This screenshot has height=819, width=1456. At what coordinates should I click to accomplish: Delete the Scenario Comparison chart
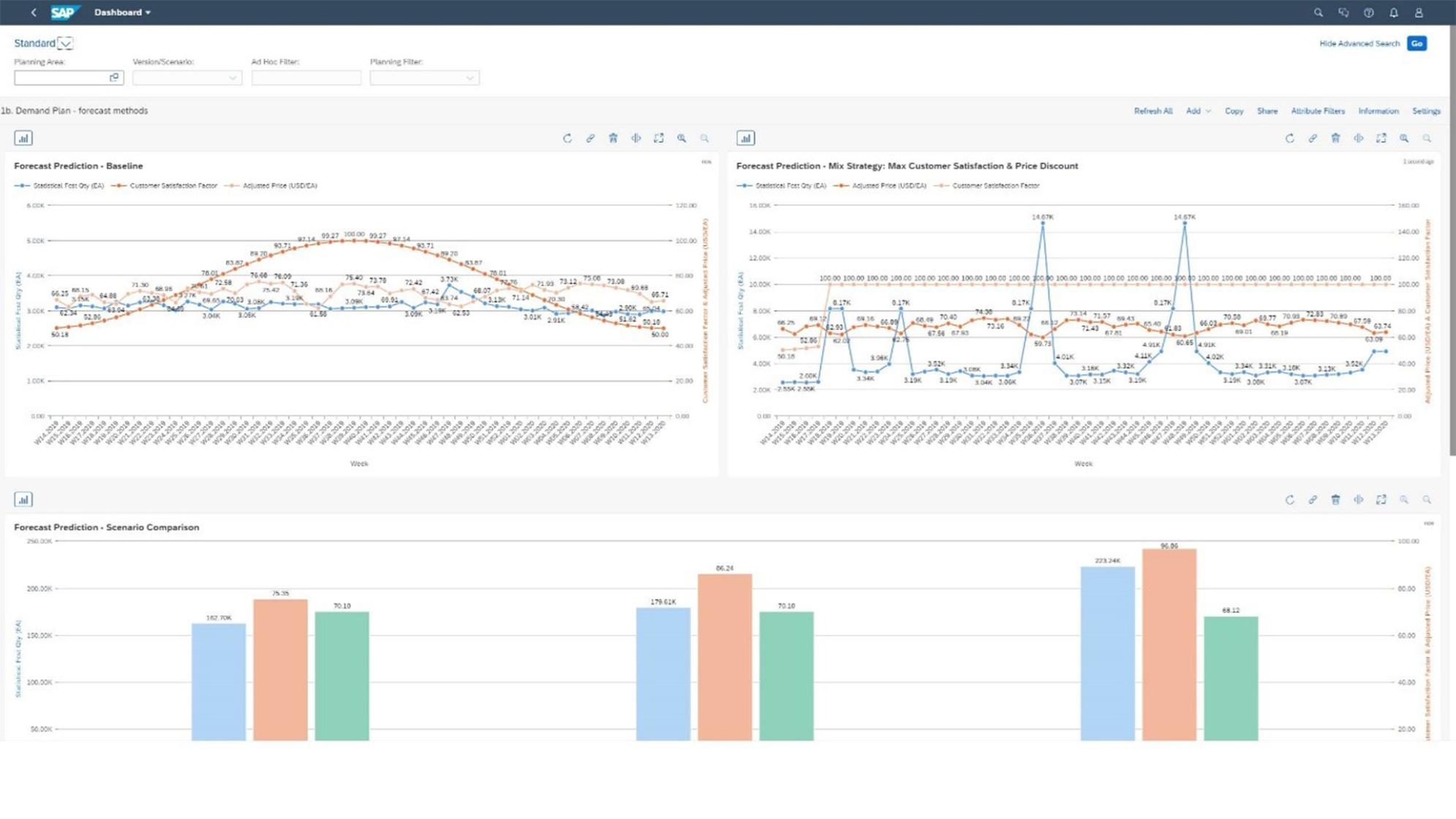1335,499
